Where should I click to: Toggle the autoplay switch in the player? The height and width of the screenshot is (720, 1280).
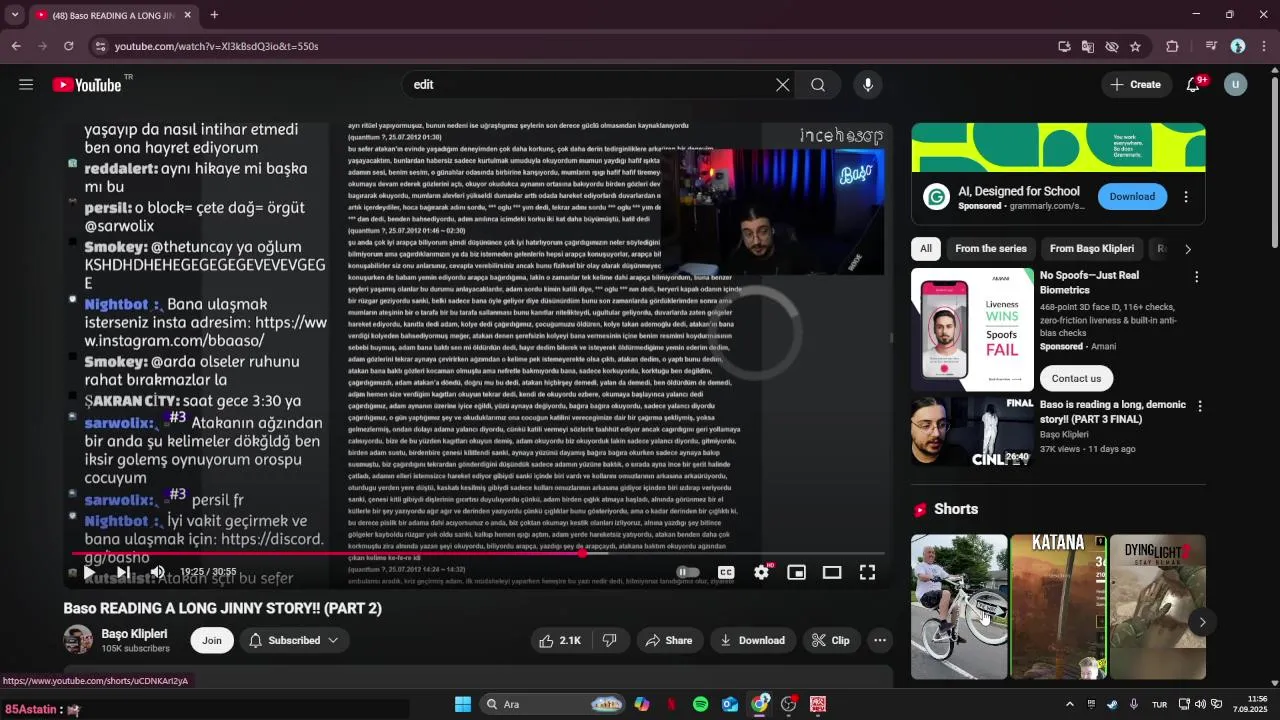coord(688,572)
